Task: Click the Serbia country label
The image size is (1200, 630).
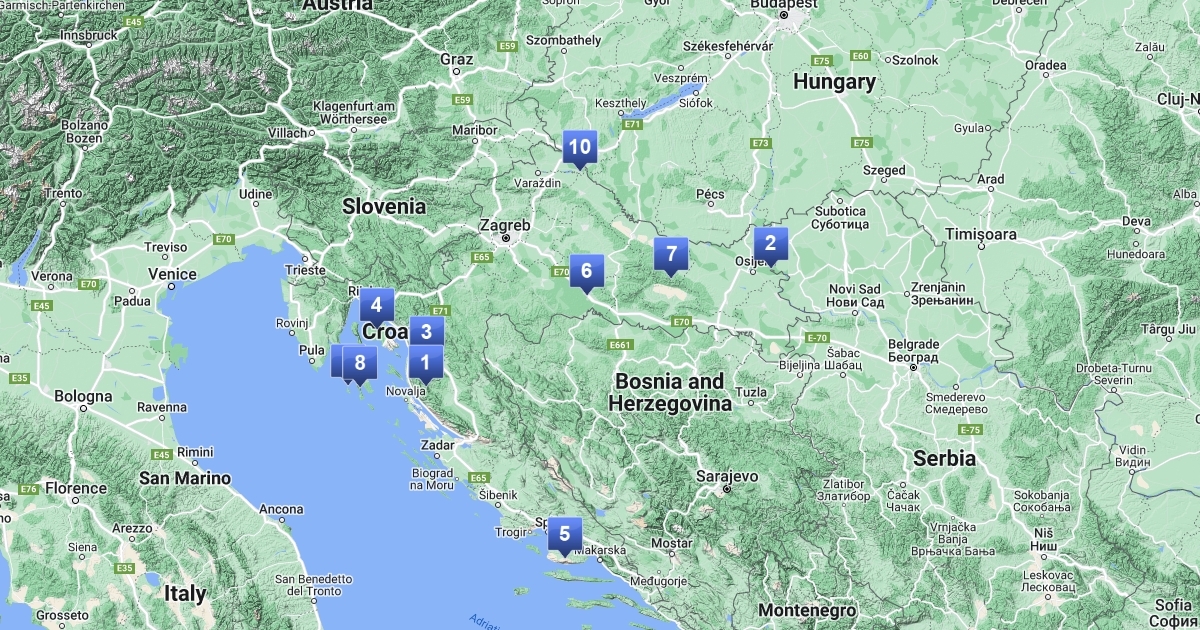Action: [944, 458]
